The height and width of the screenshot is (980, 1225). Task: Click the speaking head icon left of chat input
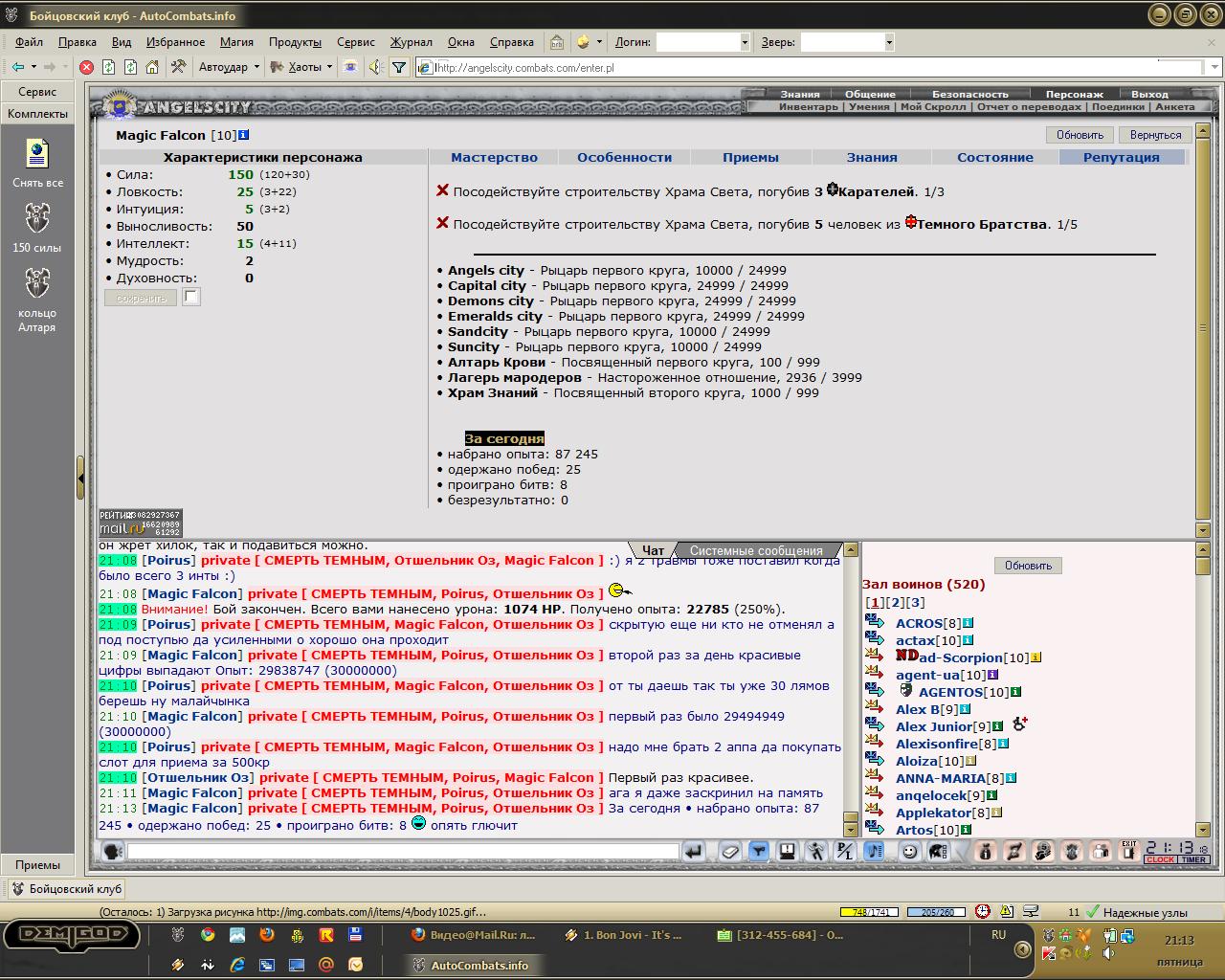coord(113,851)
